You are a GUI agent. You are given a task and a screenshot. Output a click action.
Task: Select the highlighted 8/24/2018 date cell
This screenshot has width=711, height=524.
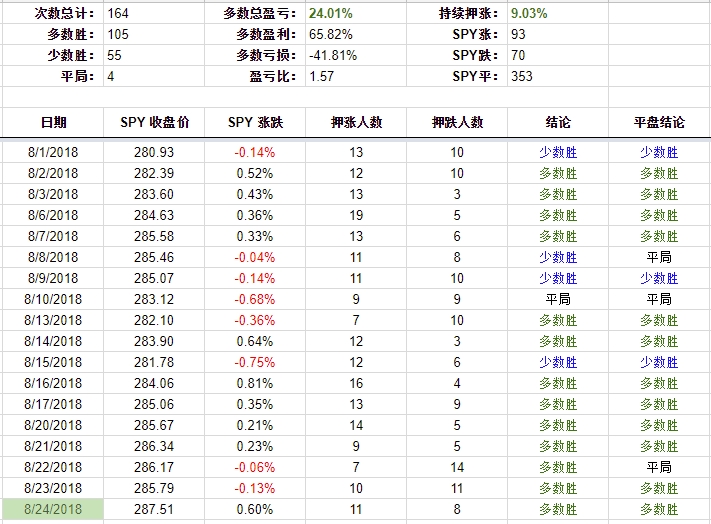53,509
